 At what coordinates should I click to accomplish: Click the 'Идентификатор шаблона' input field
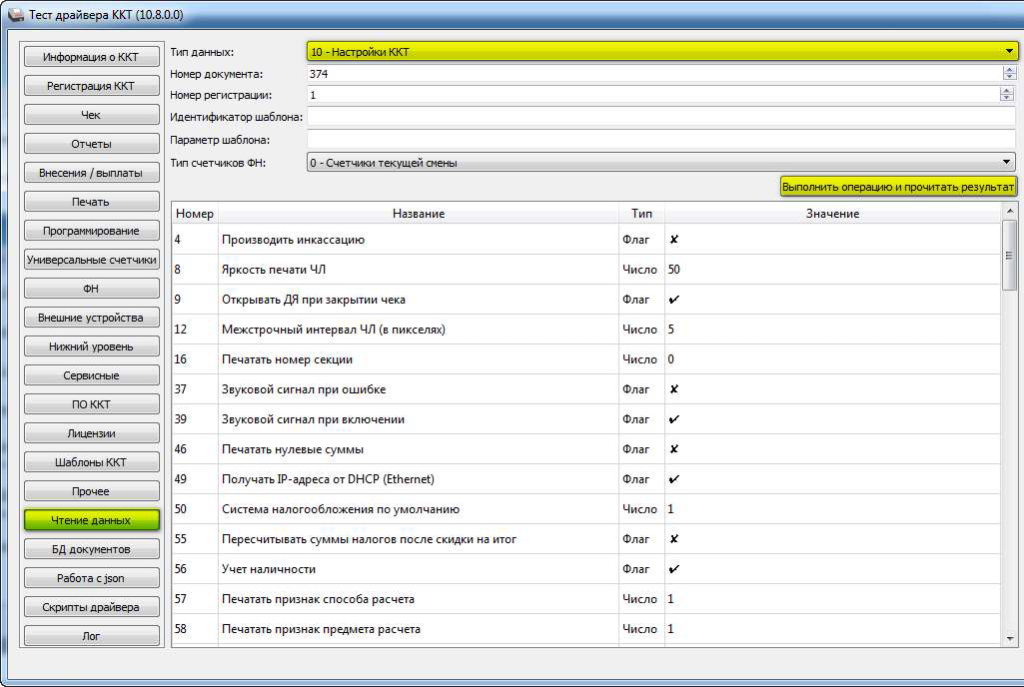tap(660, 117)
